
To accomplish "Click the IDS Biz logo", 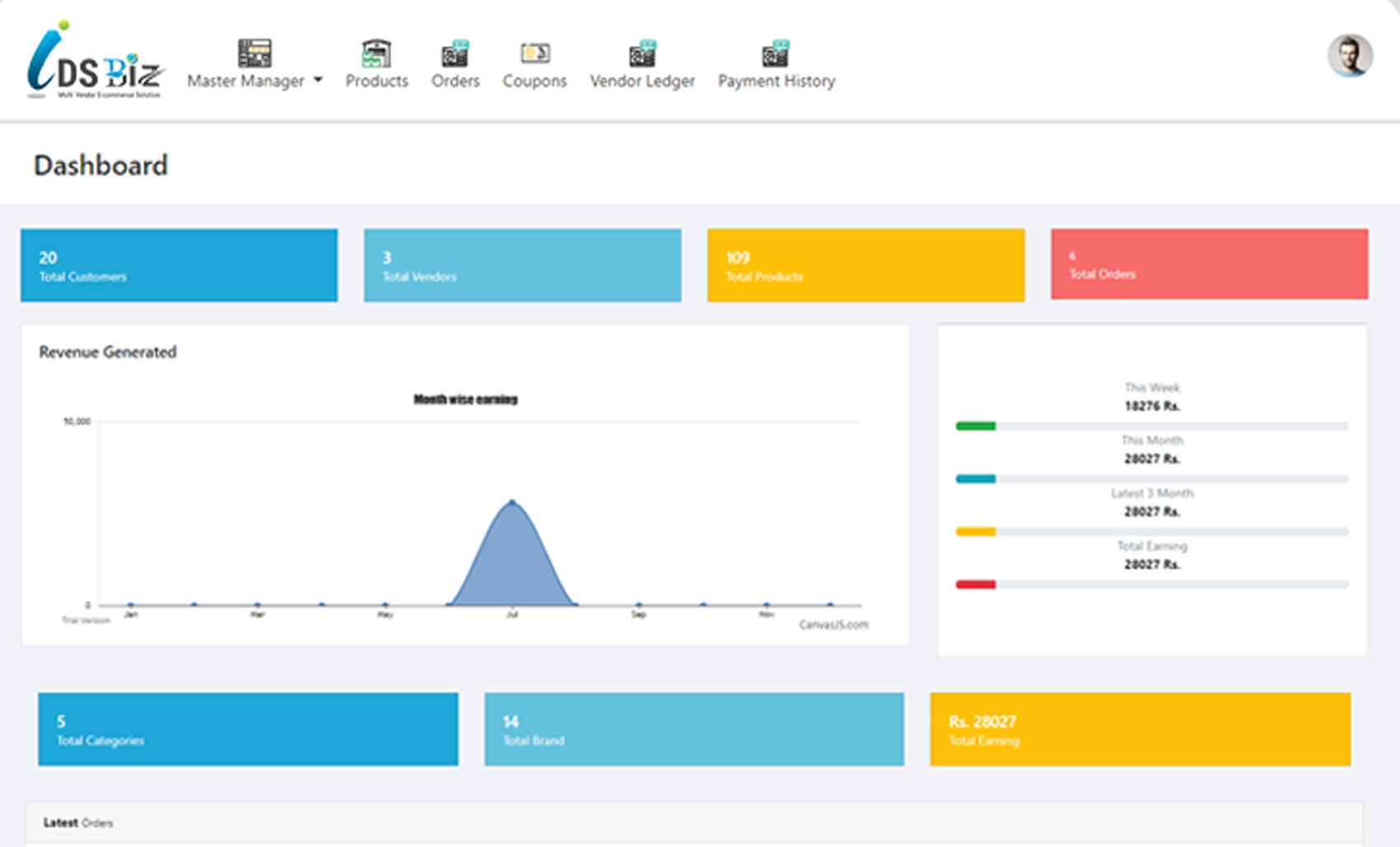I will point(95,62).
